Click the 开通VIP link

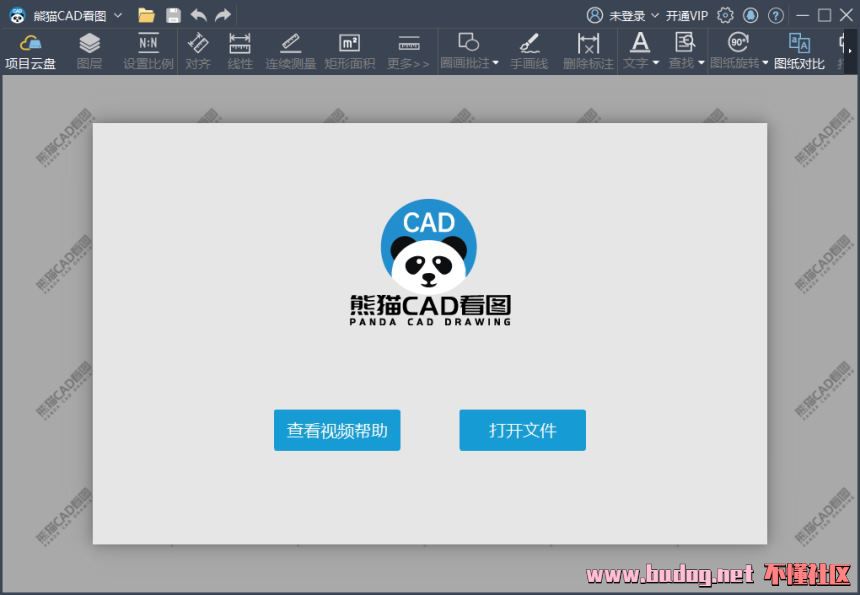(x=687, y=15)
